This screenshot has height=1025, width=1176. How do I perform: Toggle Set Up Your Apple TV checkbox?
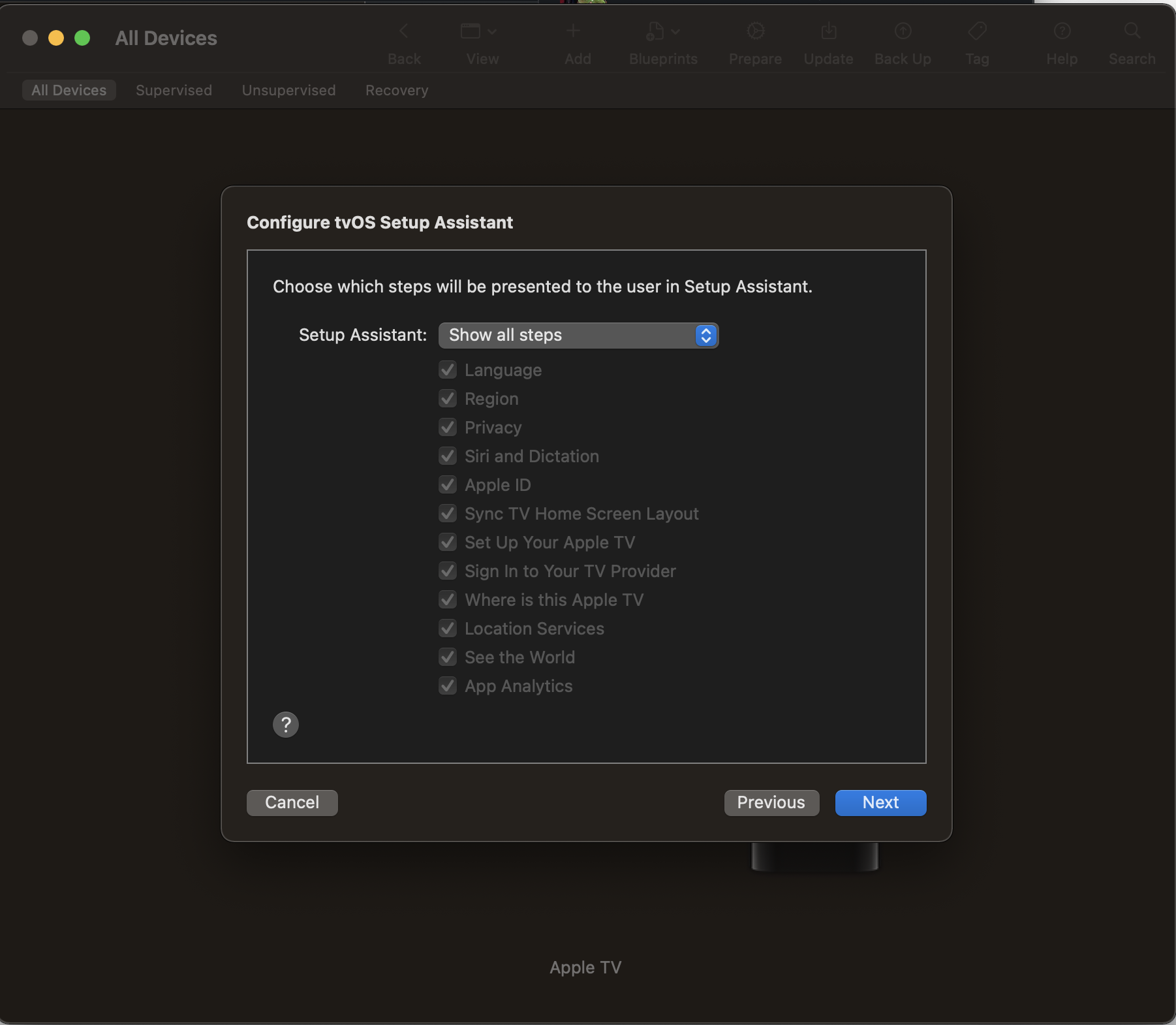point(448,543)
